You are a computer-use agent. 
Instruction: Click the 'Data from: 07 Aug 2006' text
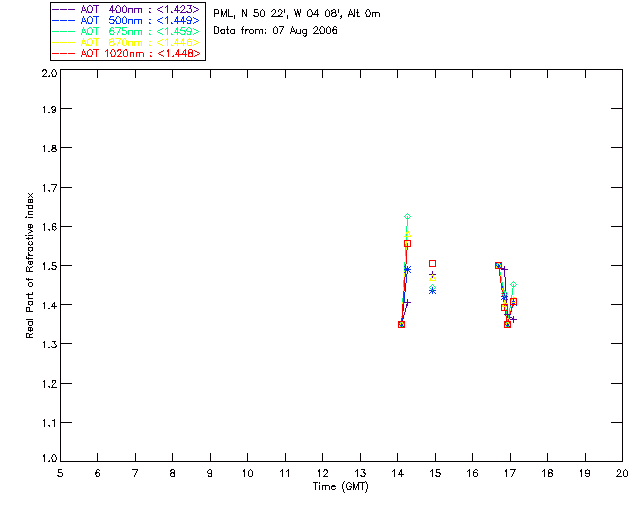pos(276,31)
